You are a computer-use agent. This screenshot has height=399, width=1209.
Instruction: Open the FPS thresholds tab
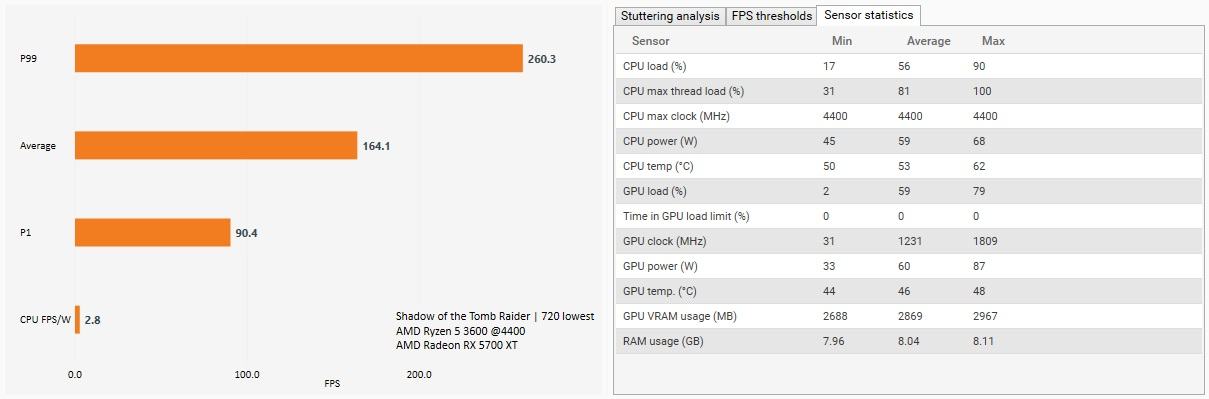click(x=770, y=16)
